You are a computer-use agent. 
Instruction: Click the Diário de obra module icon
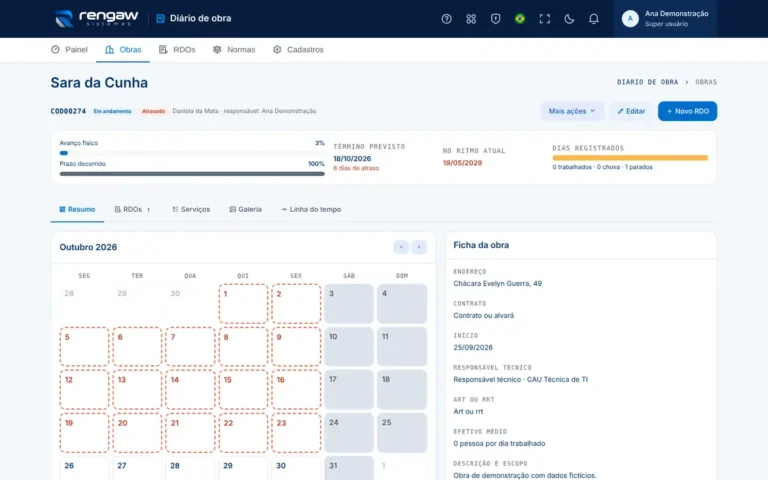(x=160, y=19)
